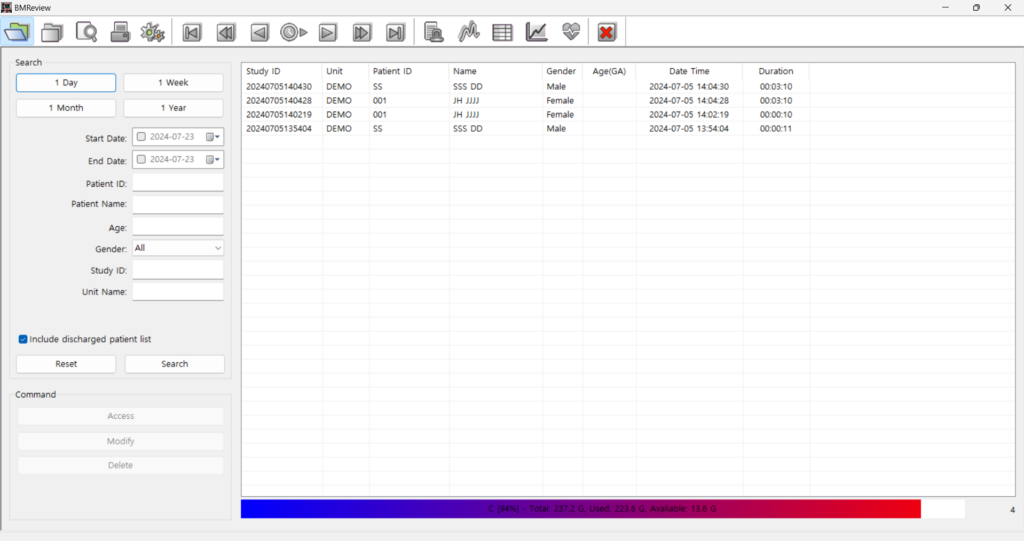The width and height of the screenshot is (1024, 541).
Task: Enable the Start Date checkbox
Action: tap(141, 137)
